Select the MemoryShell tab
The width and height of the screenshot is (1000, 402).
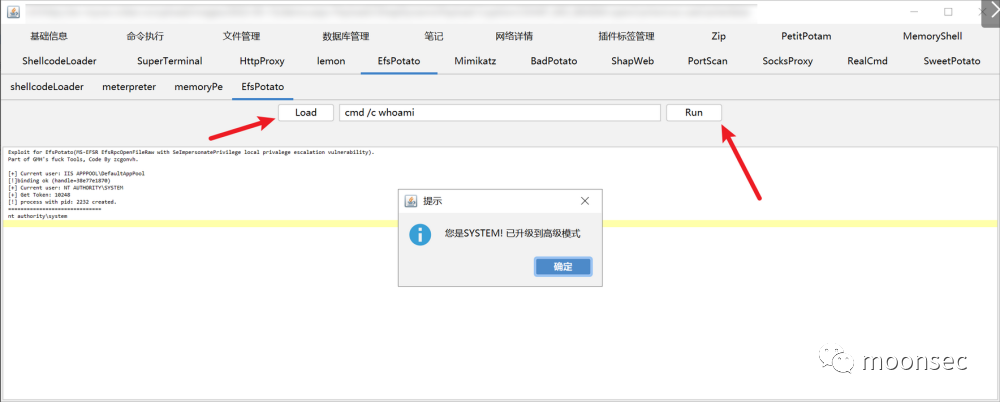tap(932, 36)
